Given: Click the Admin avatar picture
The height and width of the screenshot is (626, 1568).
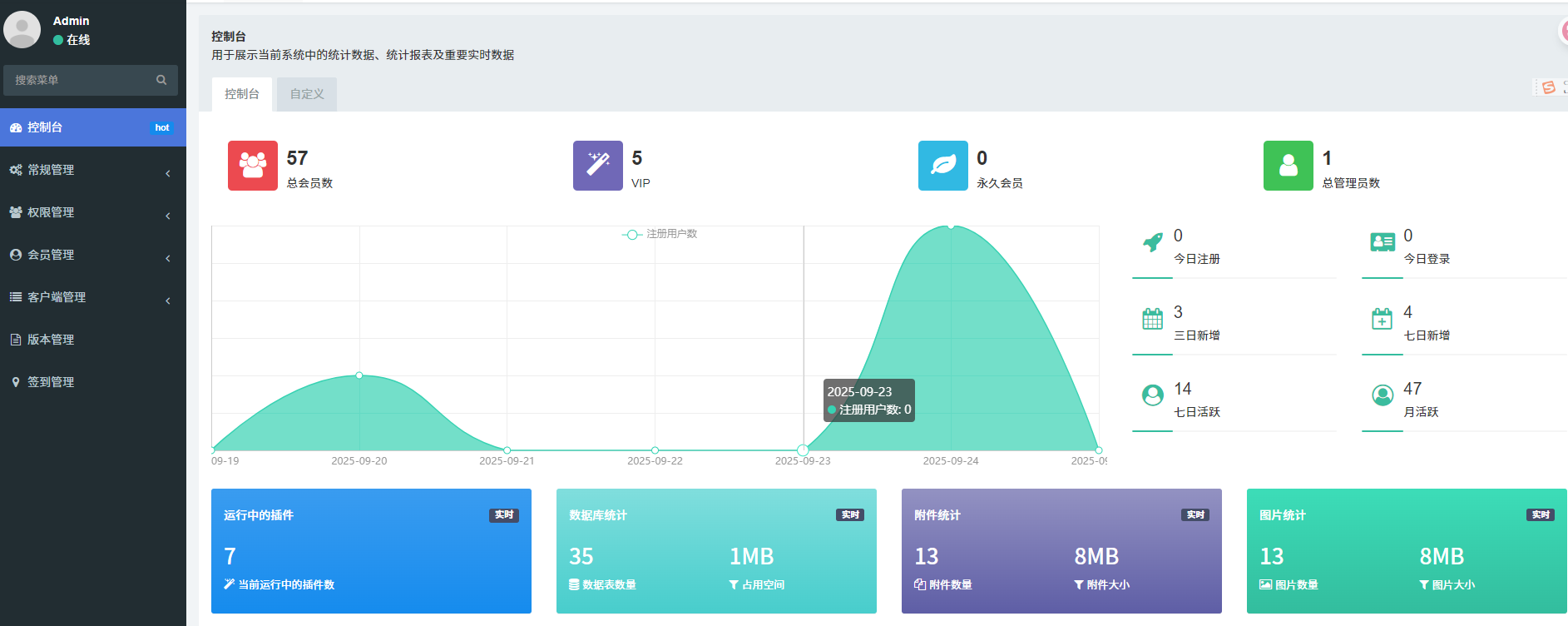Looking at the screenshot, I should click(22, 30).
